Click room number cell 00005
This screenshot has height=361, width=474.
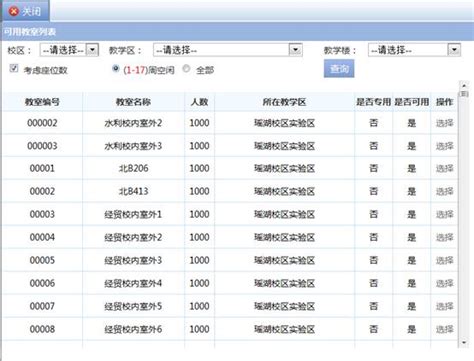click(42, 260)
